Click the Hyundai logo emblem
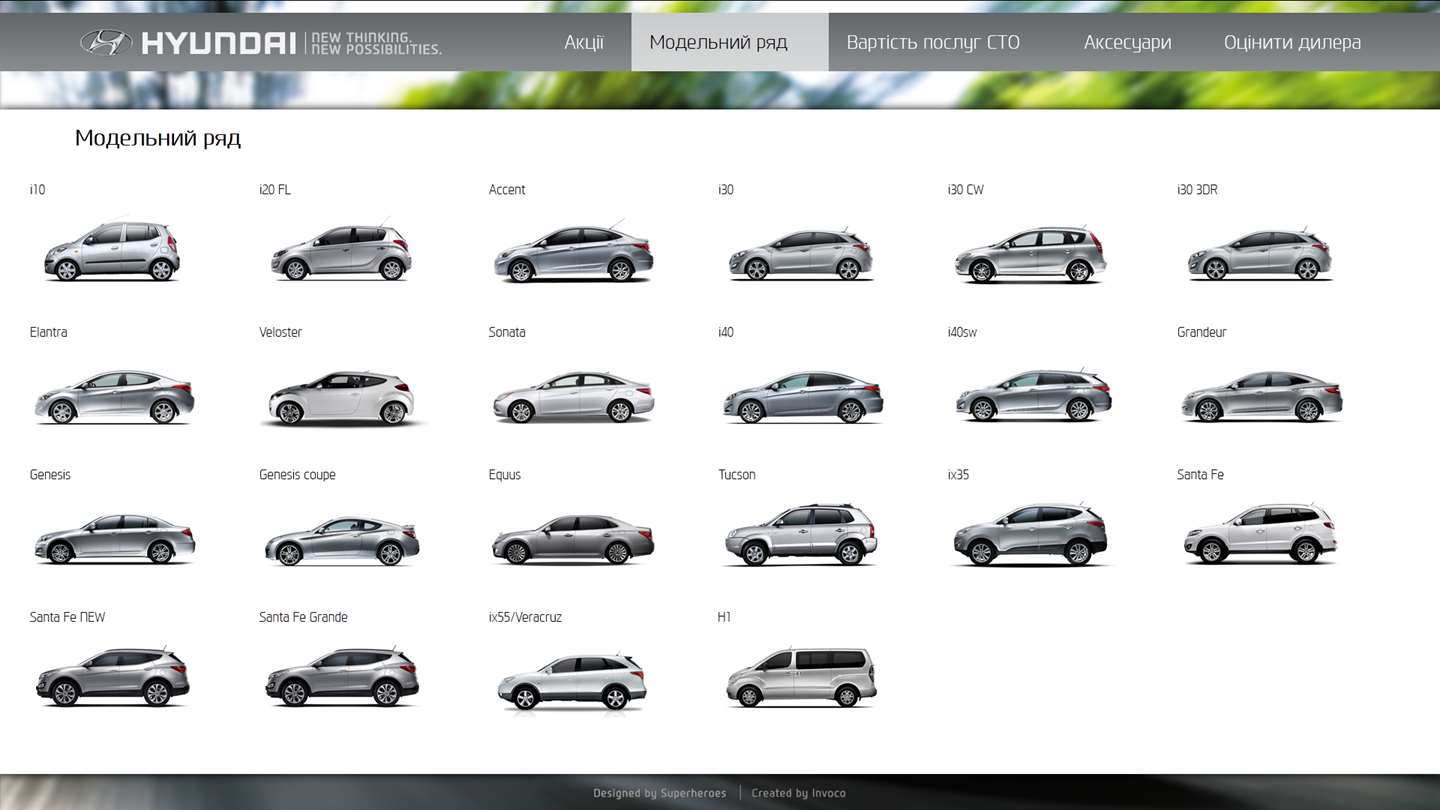The height and width of the screenshot is (810, 1440). coord(106,42)
